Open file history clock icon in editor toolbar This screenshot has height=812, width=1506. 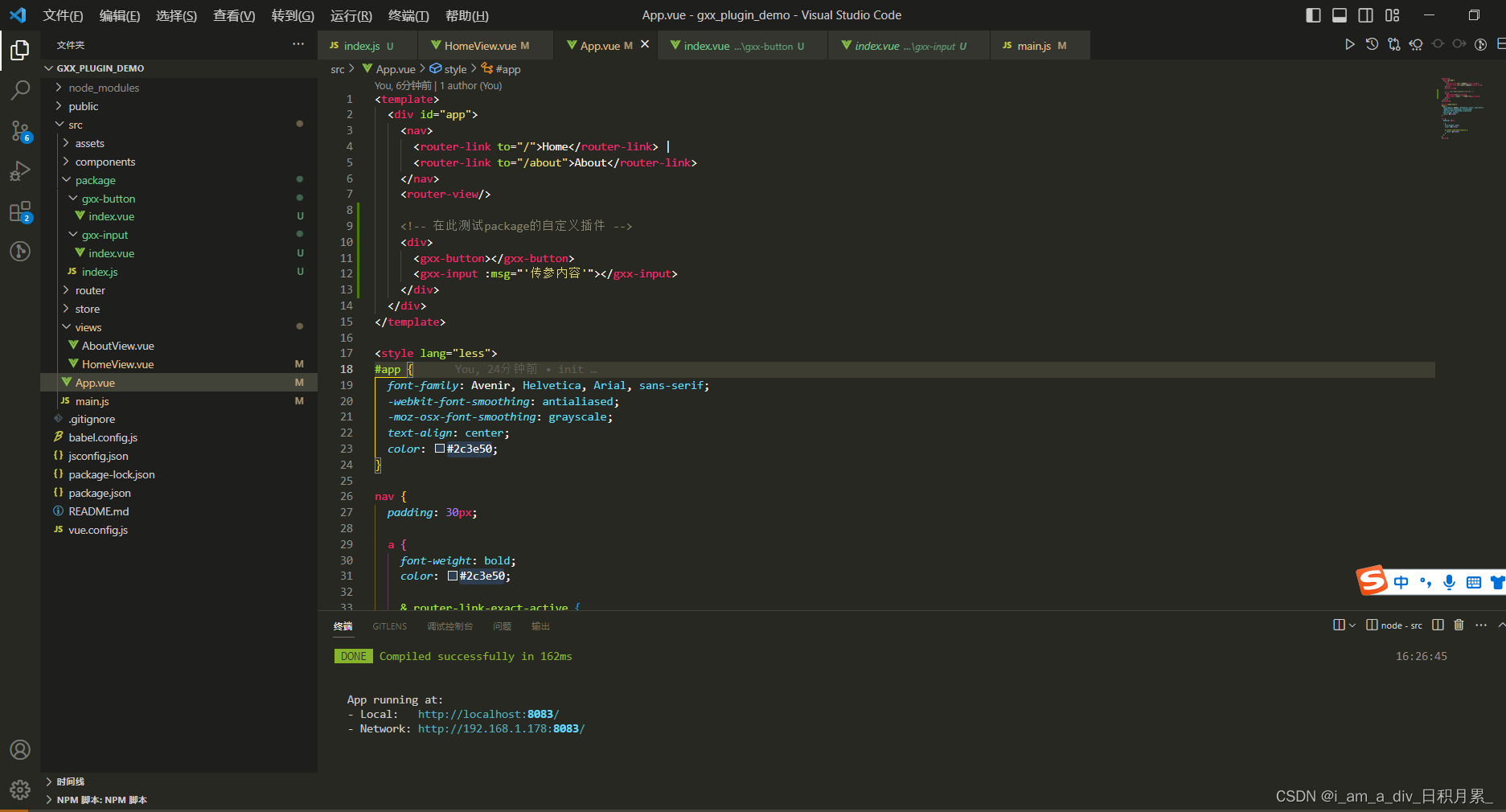[x=1372, y=44]
